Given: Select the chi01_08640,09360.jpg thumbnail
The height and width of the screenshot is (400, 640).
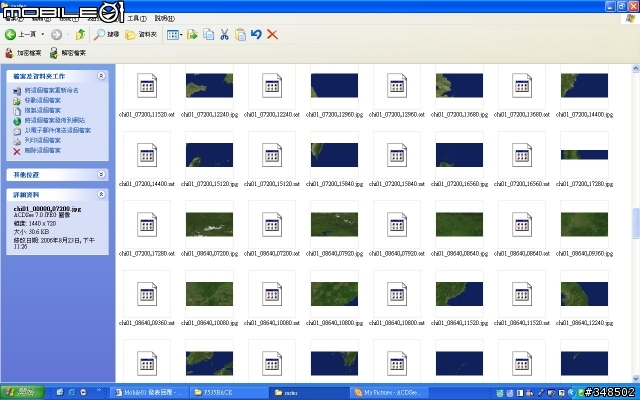Looking at the screenshot, I should [584, 224].
